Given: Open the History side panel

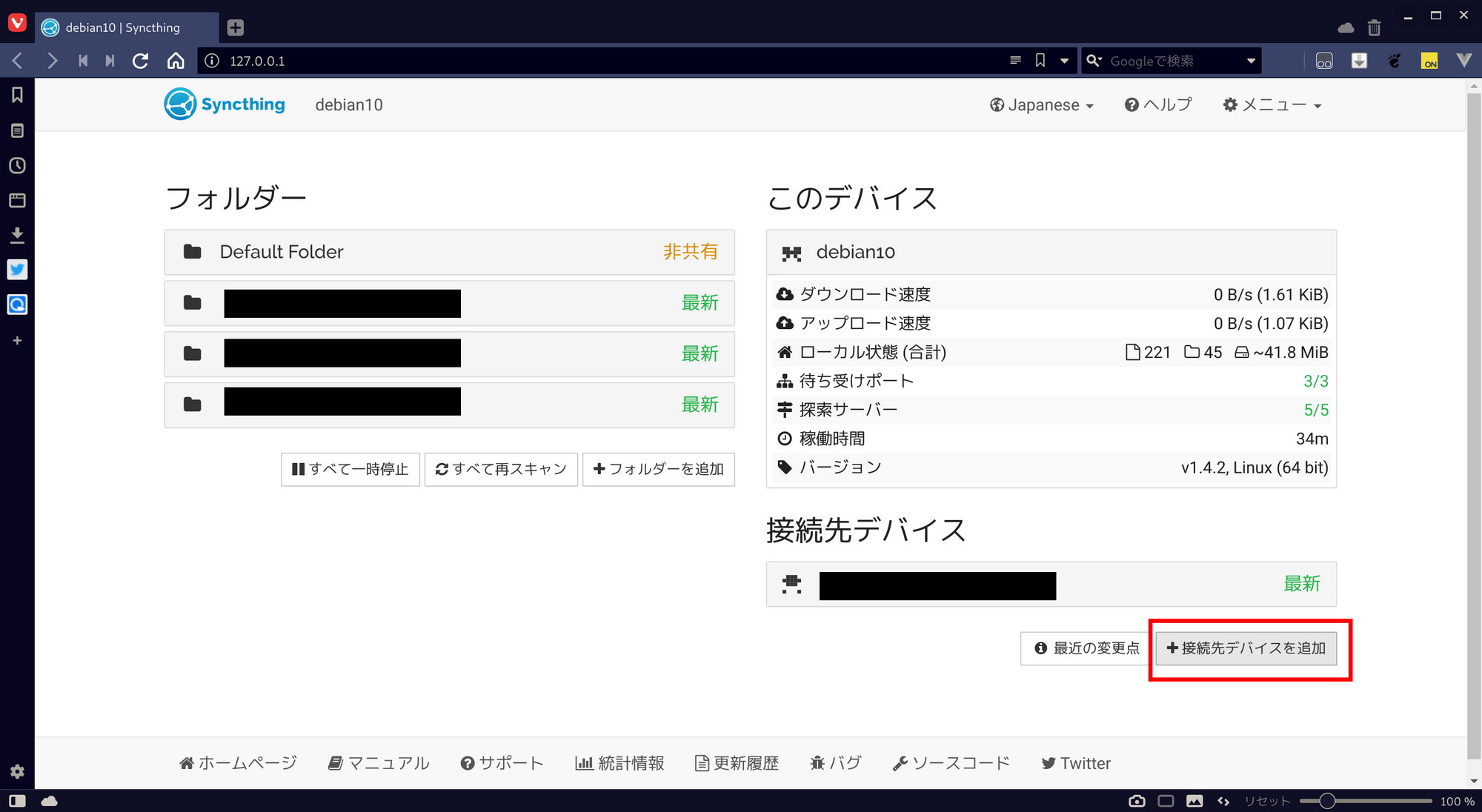Looking at the screenshot, I should [17, 165].
